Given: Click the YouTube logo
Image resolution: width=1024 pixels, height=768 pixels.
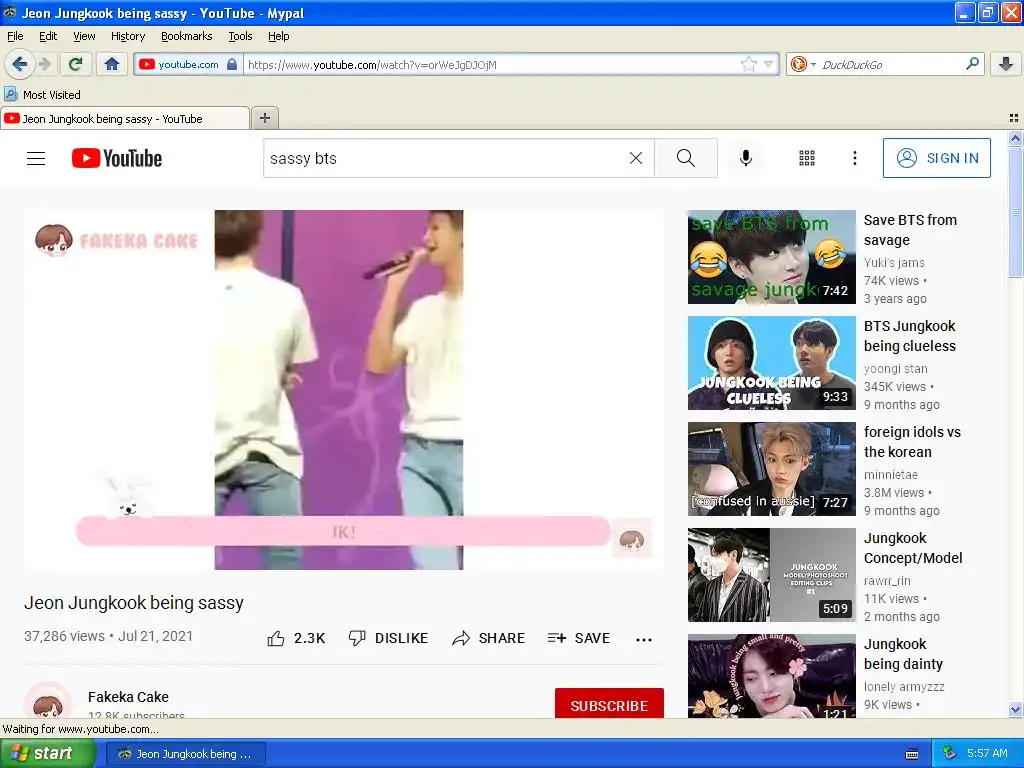Looking at the screenshot, I should click(x=117, y=158).
